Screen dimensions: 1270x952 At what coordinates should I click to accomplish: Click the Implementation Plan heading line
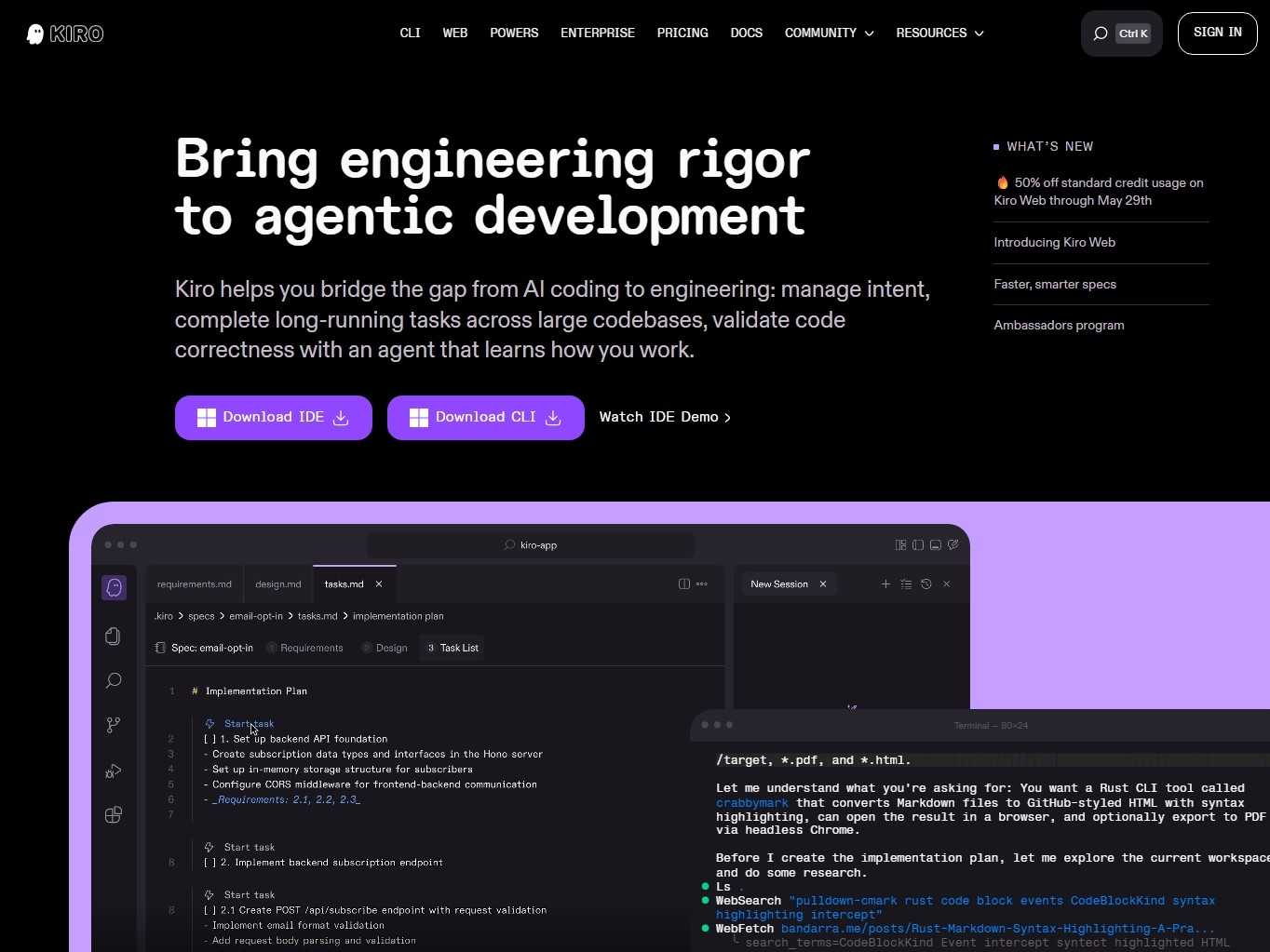tap(256, 691)
